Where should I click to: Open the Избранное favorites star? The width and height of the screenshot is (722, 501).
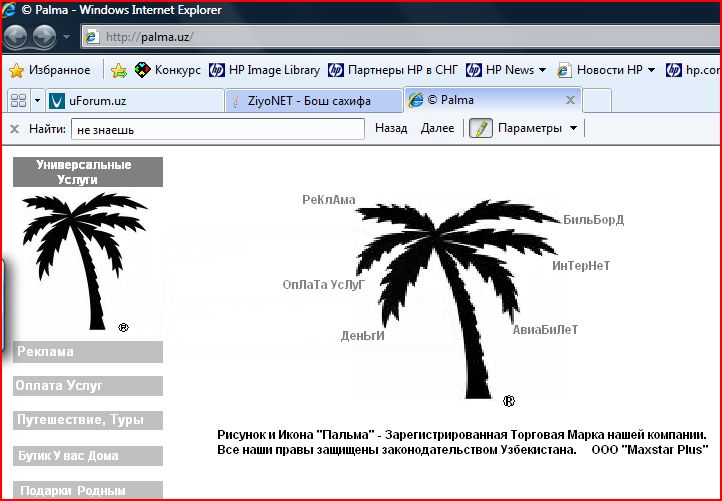click(x=50, y=70)
